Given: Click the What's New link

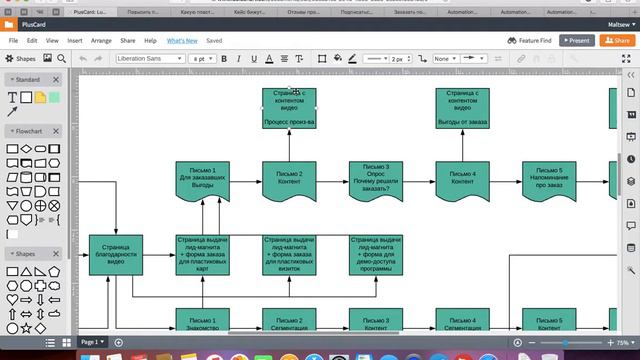Looking at the screenshot, I should (x=182, y=40).
